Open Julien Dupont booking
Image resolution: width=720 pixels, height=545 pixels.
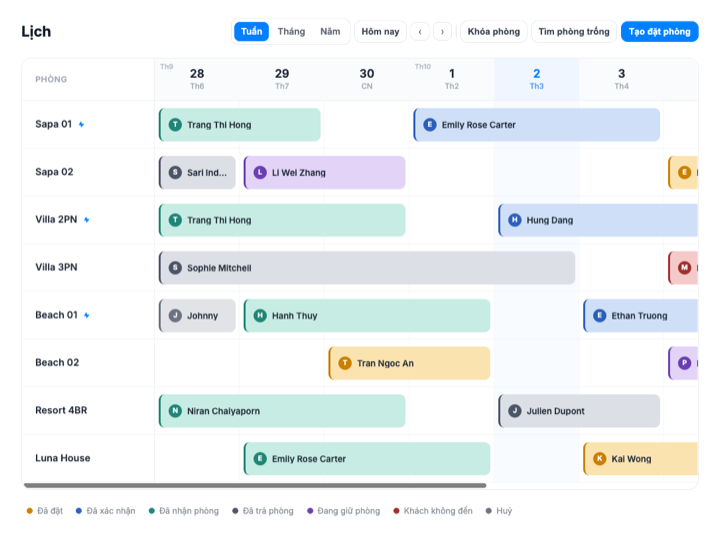579,411
